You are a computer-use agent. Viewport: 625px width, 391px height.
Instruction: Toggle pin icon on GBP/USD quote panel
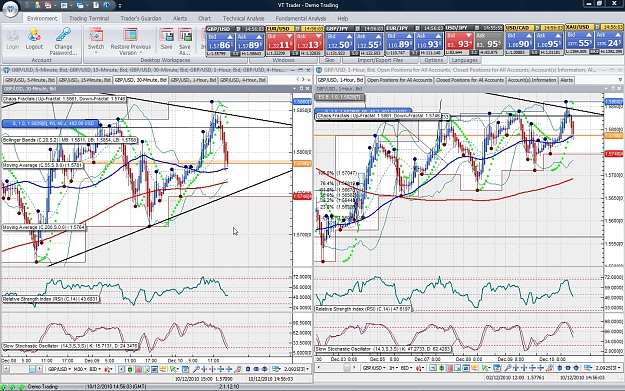coord(238,29)
